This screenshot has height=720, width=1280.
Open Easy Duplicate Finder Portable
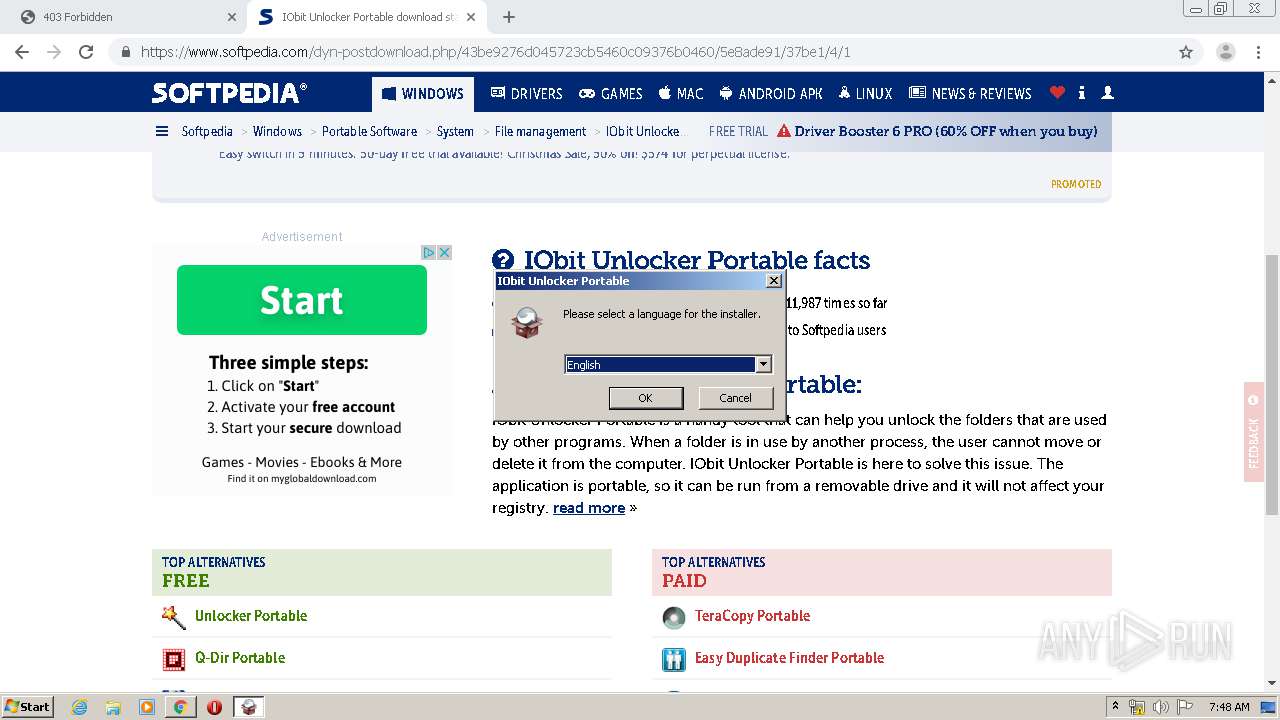click(789, 658)
